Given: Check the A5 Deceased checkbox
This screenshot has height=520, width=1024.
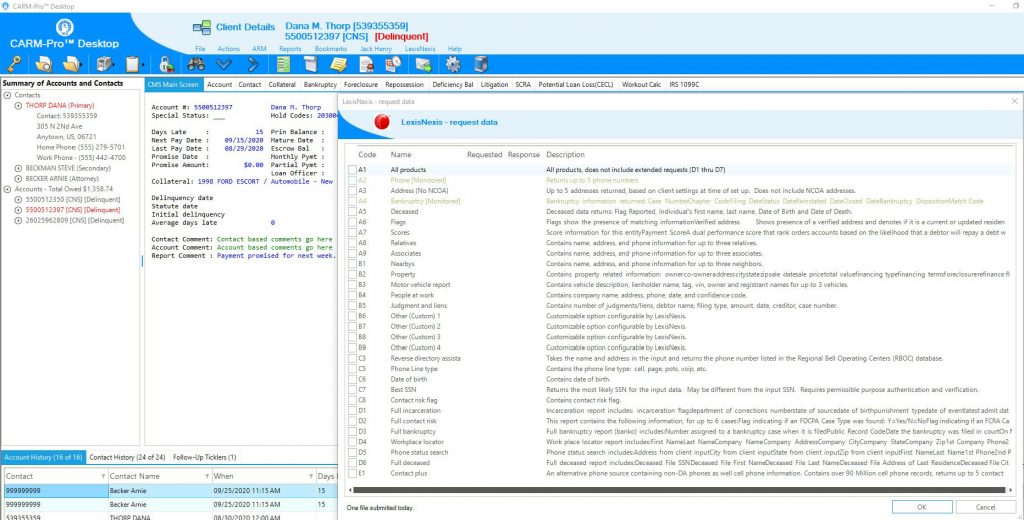Looking at the screenshot, I should pos(353,212).
